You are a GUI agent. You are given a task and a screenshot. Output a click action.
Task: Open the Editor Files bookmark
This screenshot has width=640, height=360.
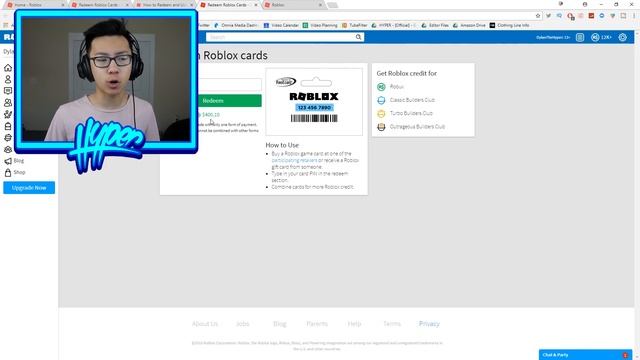click(x=435, y=25)
